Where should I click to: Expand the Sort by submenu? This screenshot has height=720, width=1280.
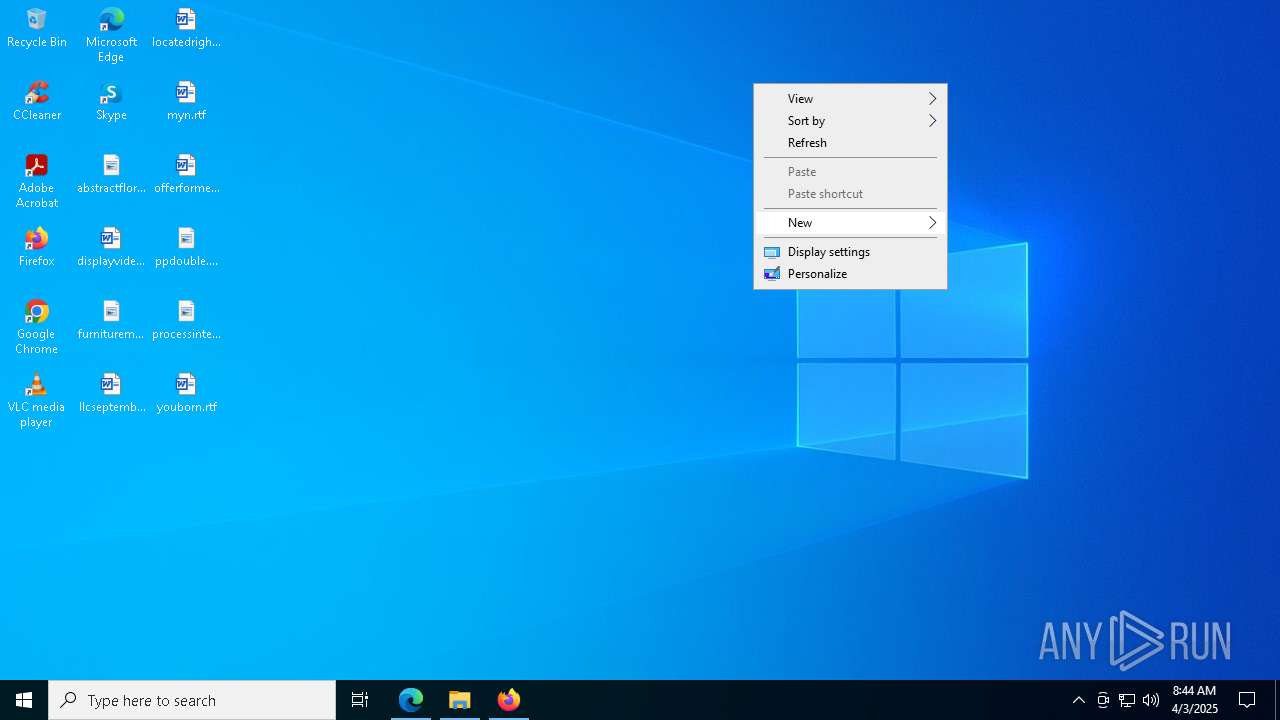pos(850,120)
